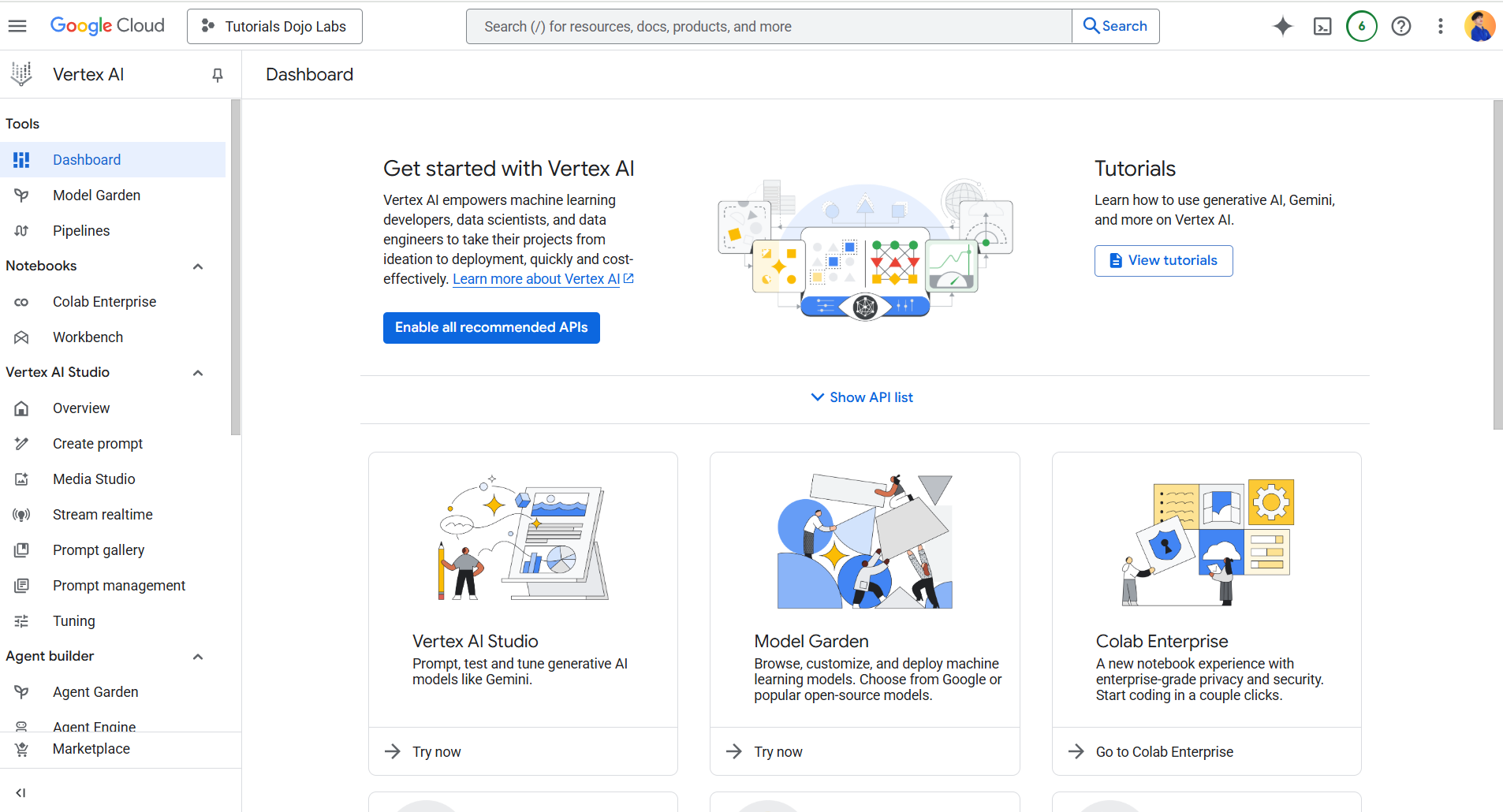Collapse the Agent builder section

(x=198, y=657)
